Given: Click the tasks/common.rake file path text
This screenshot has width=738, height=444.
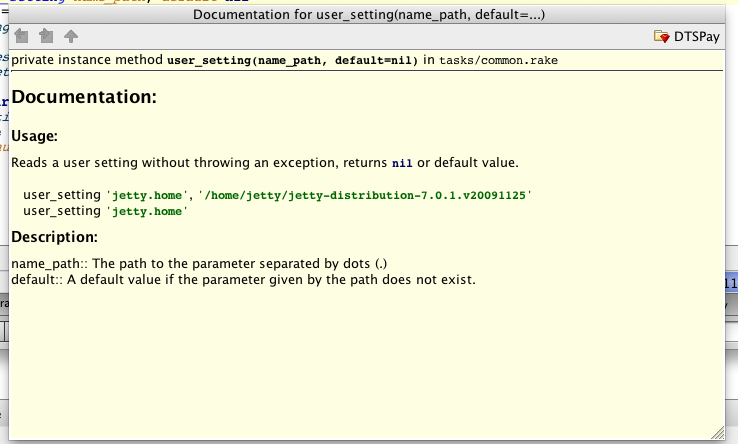Looking at the screenshot, I should coord(498,60).
